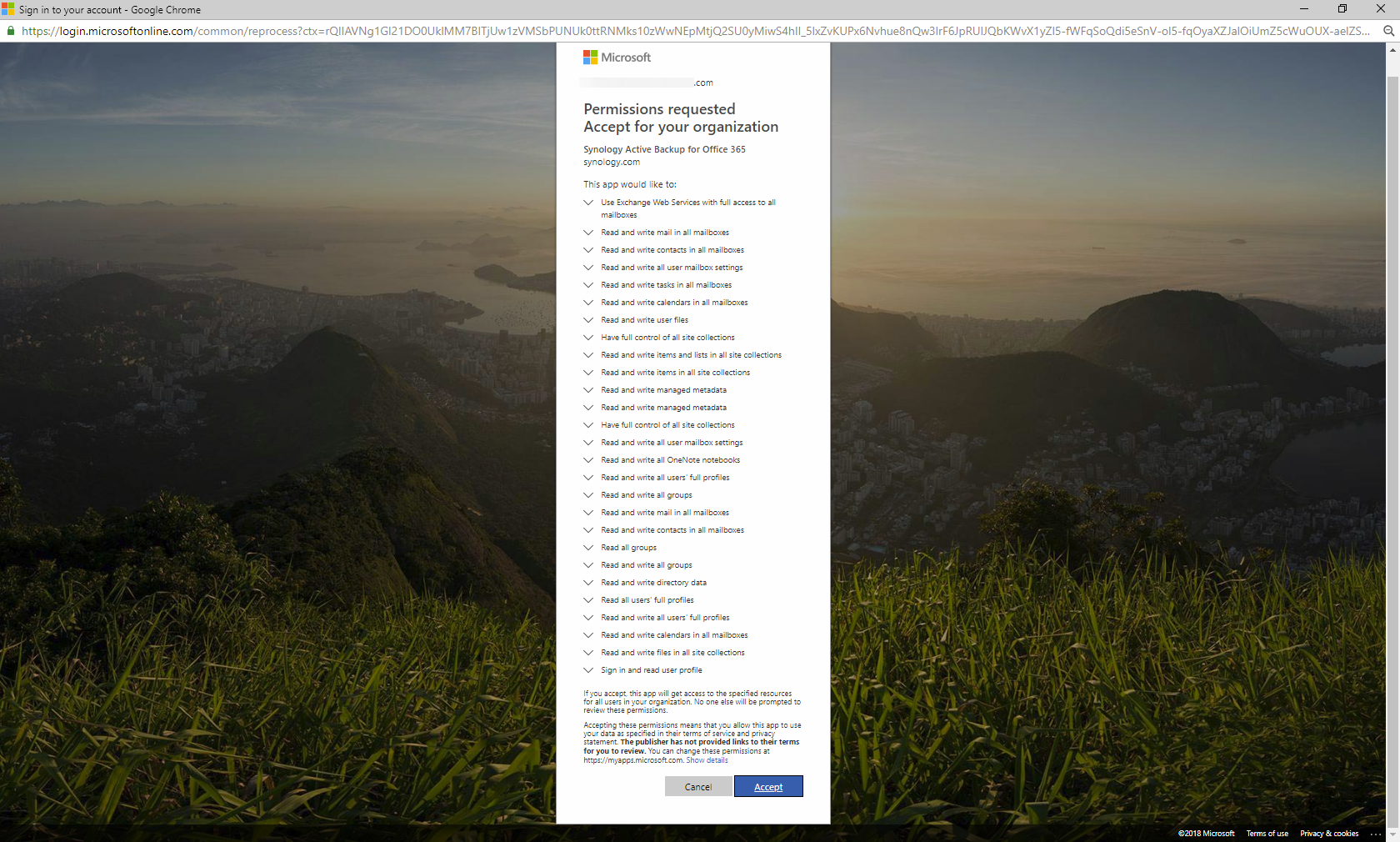Click the secure lock icon in address bar
1400x842 pixels.
pyautogui.click(x=11, y=31)
